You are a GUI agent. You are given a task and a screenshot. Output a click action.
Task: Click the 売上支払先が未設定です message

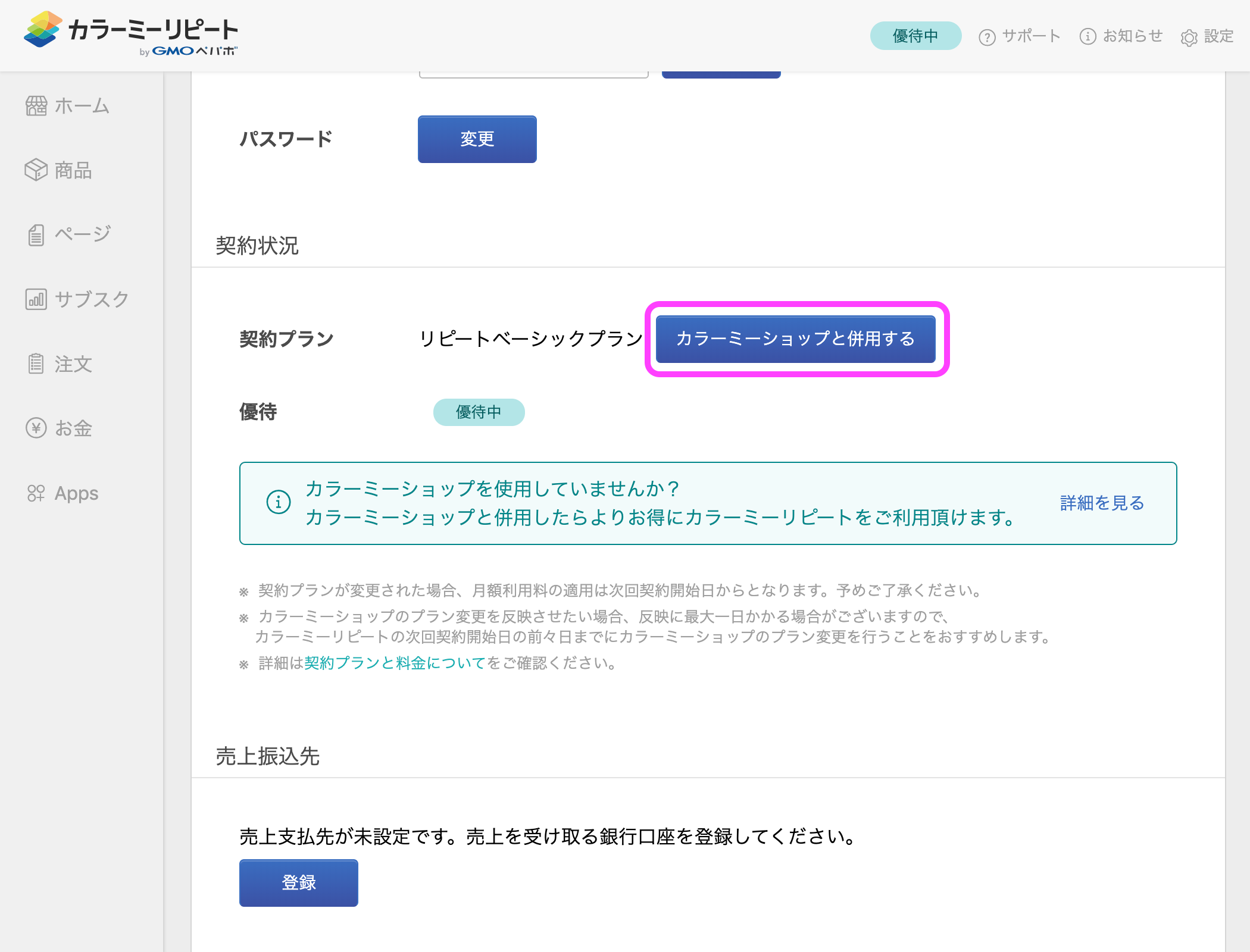coord(548,836)
